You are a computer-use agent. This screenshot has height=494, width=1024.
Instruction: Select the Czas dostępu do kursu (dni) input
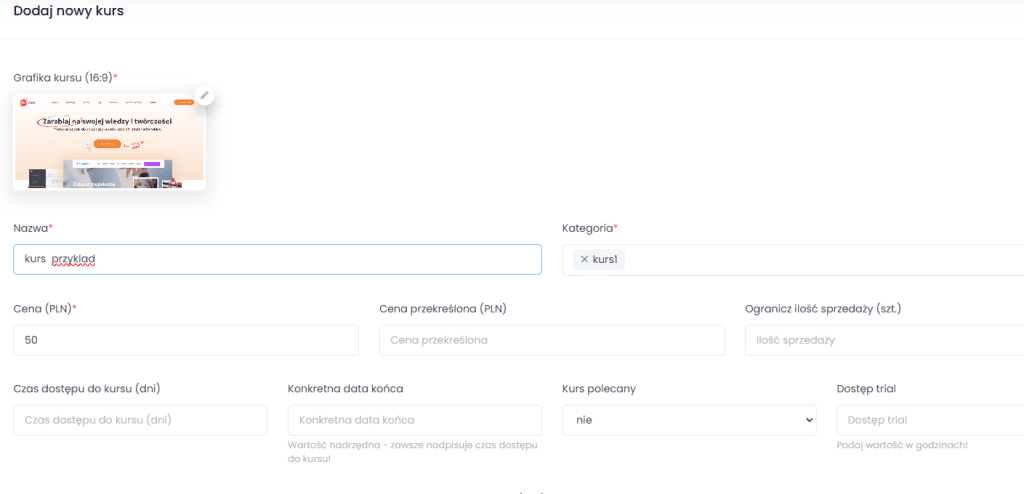pos(140,420)
